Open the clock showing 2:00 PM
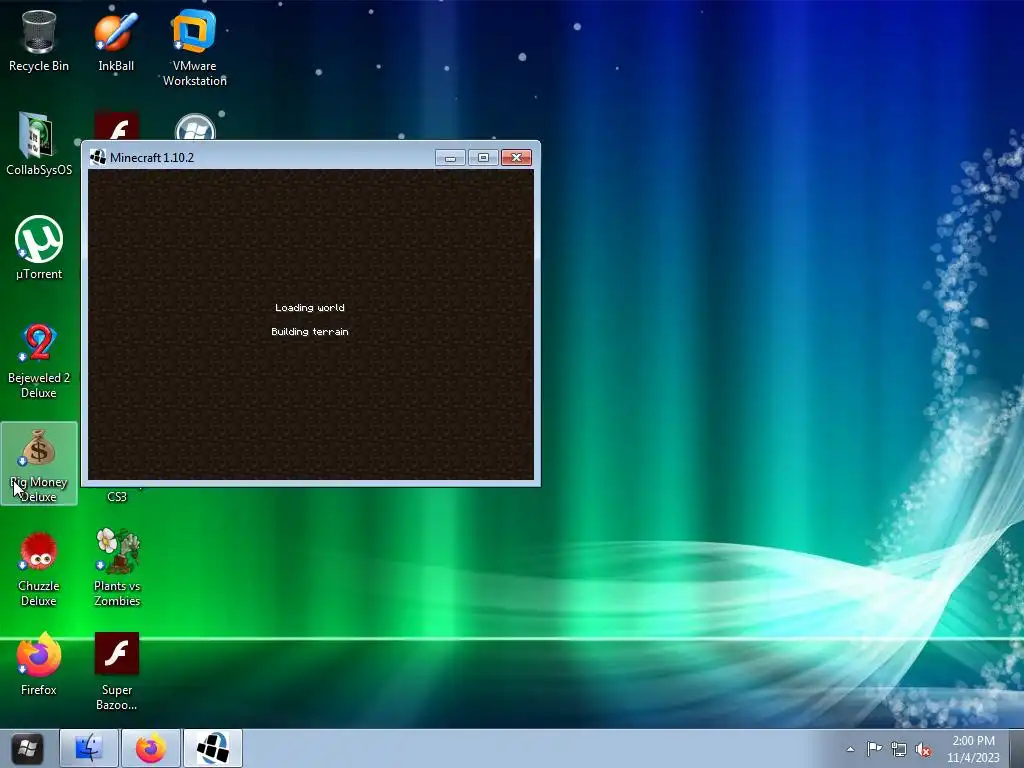 (x=973, y=749)
